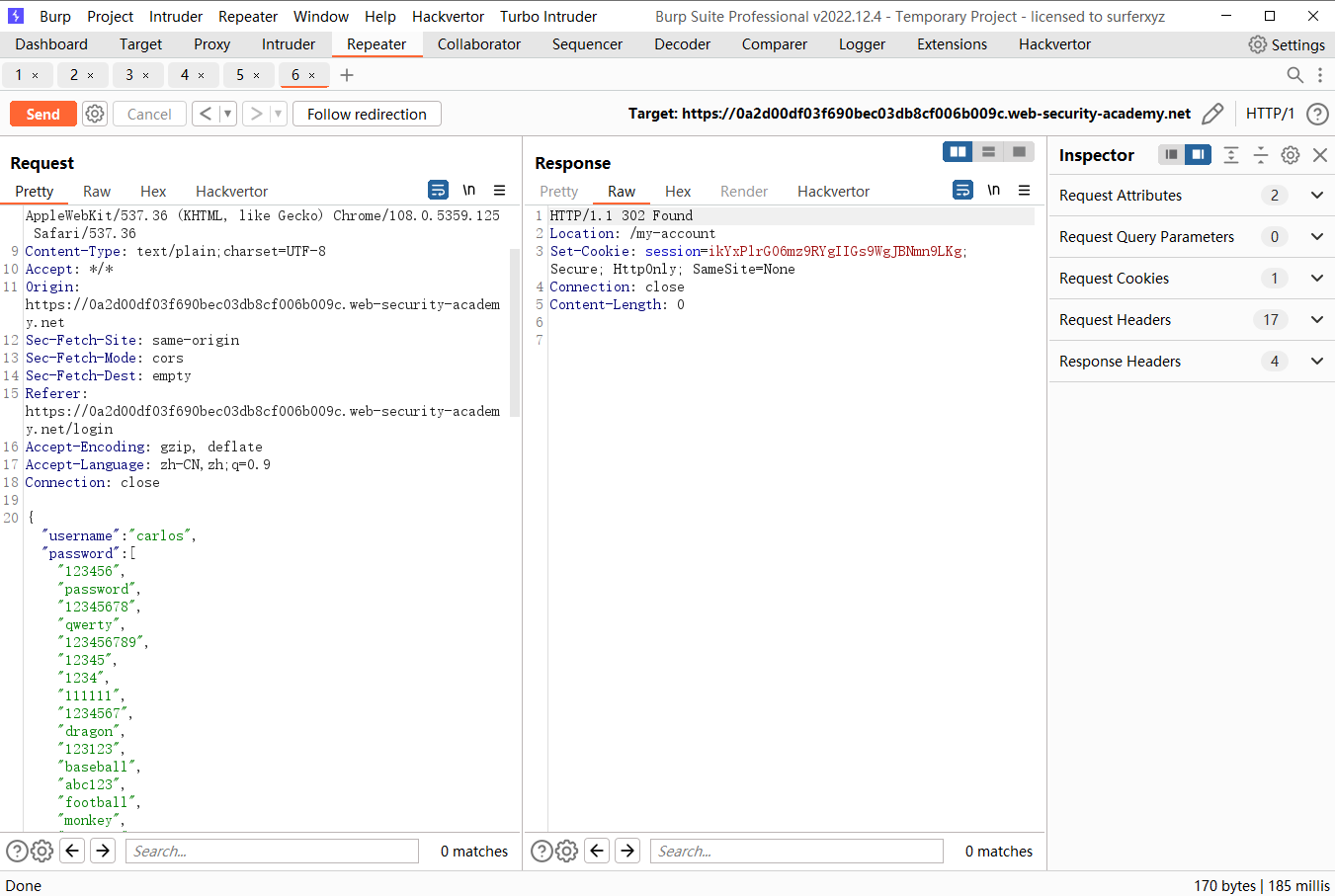Edit the target with the pencil icon
Screen dimensions: 1335x896
[x=1212, y=114]
